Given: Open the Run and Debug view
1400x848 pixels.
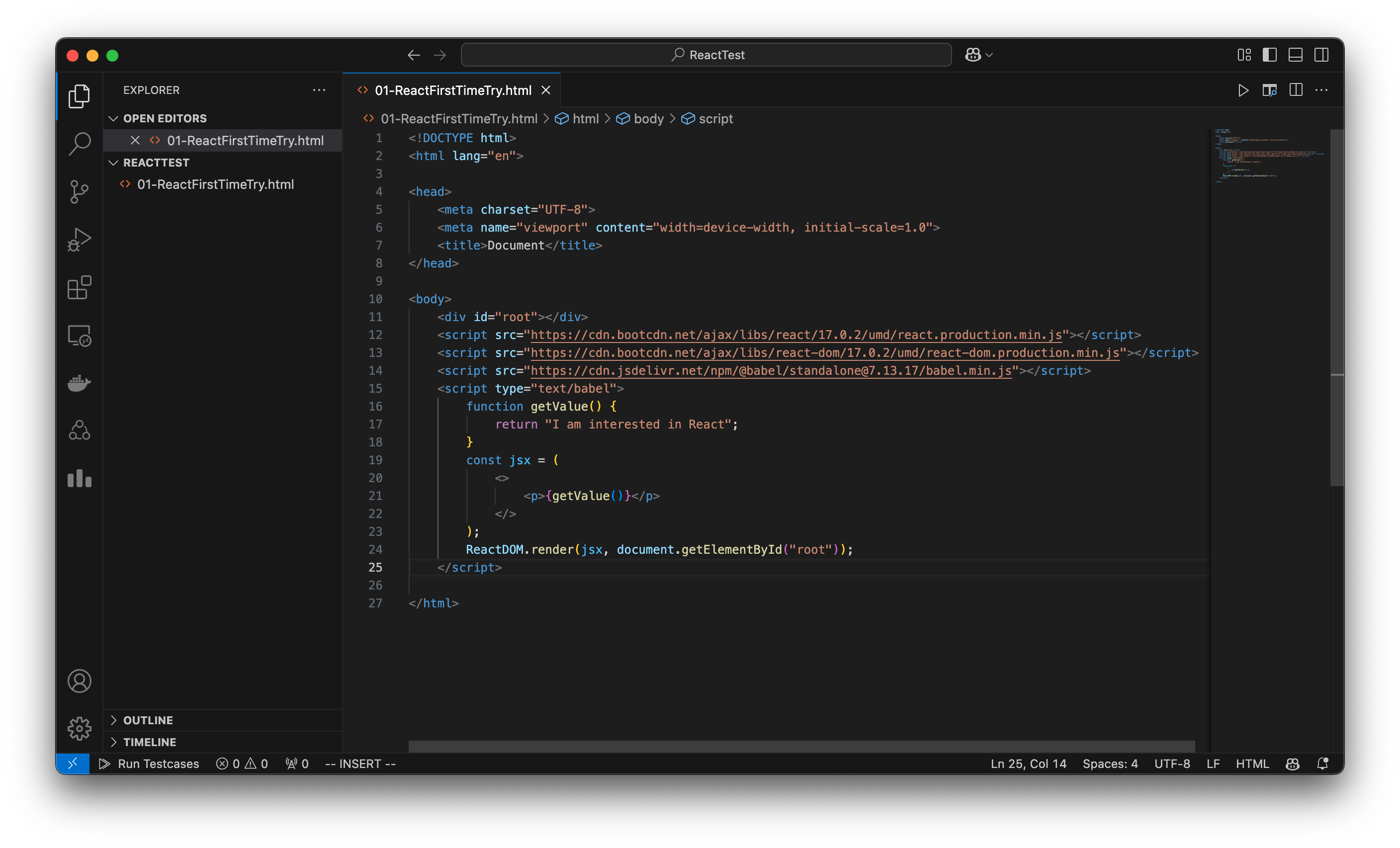Looking at the screenshot, I should pyautogui.click(x=79, y=239).
